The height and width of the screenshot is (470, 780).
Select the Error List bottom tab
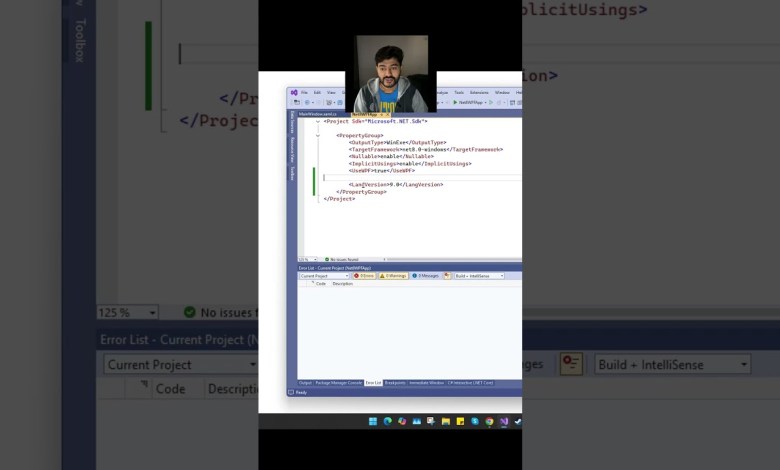(x=374, y=383)
